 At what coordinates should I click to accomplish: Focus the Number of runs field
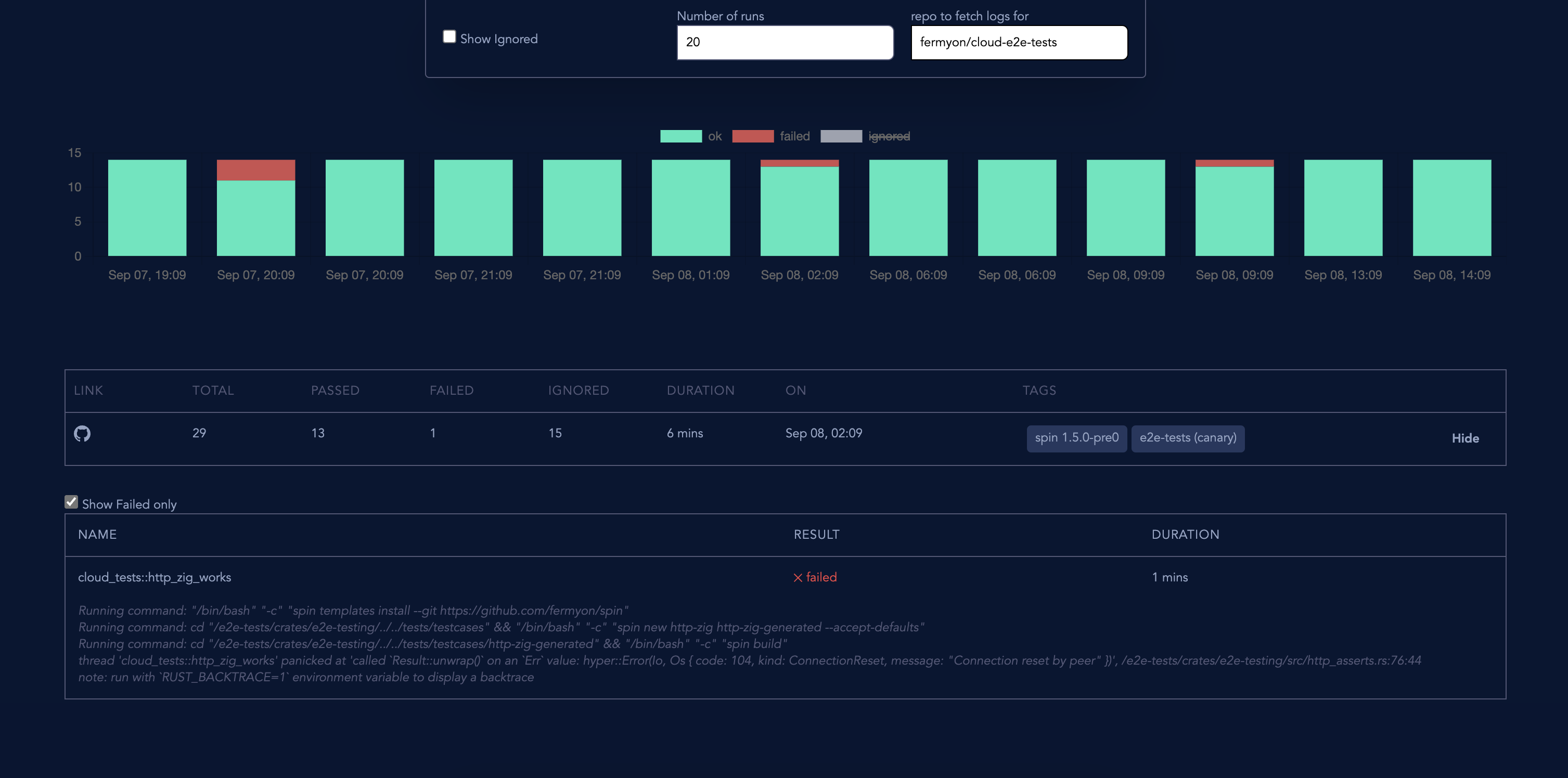784,43
